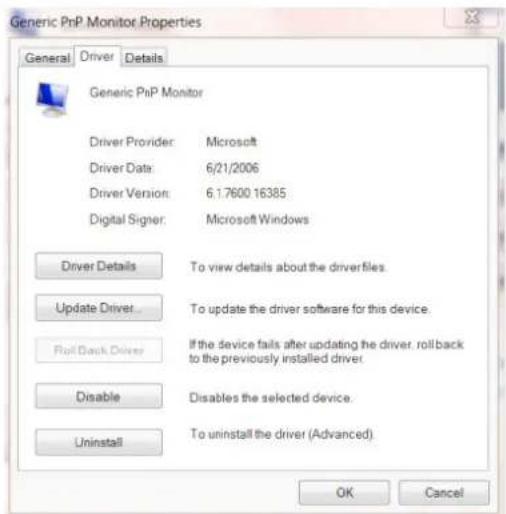Switch to the General tab
This screenshot has height=514, width=506.
click(47, 58)
